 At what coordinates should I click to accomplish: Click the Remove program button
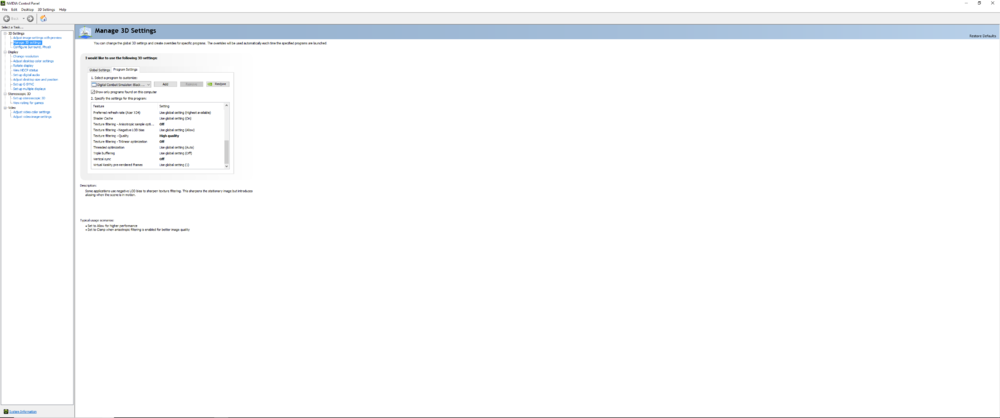[191, 84]
